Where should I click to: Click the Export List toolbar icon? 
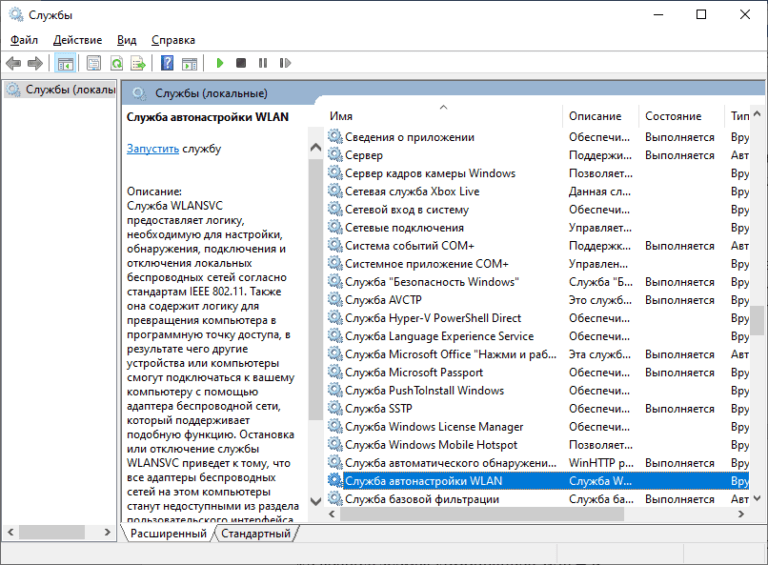(x=137, y=63)
